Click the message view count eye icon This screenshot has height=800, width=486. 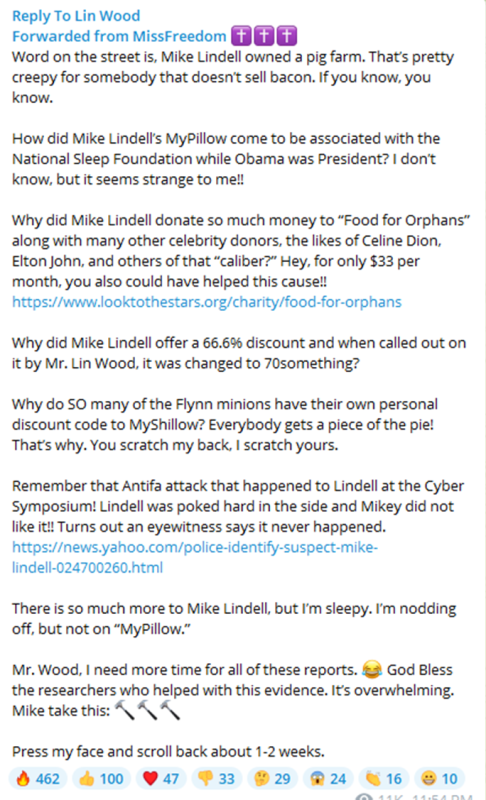364,797
